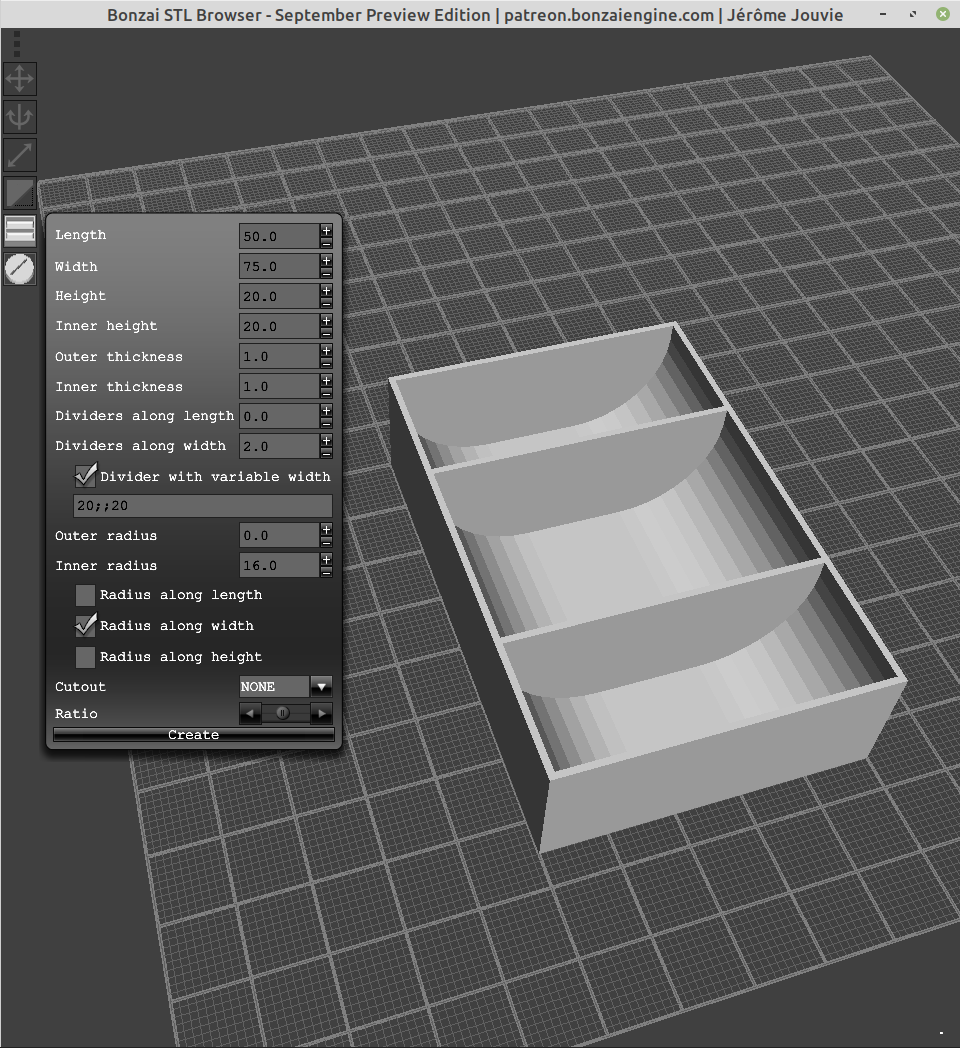960x1048 pixels.
Task: Click the Outer radius value field
Action: click(x=279, y=535)
